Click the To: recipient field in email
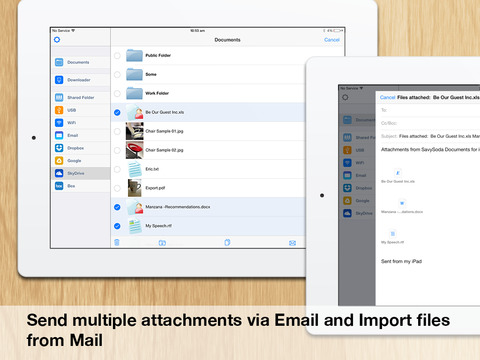 point(428,110)
